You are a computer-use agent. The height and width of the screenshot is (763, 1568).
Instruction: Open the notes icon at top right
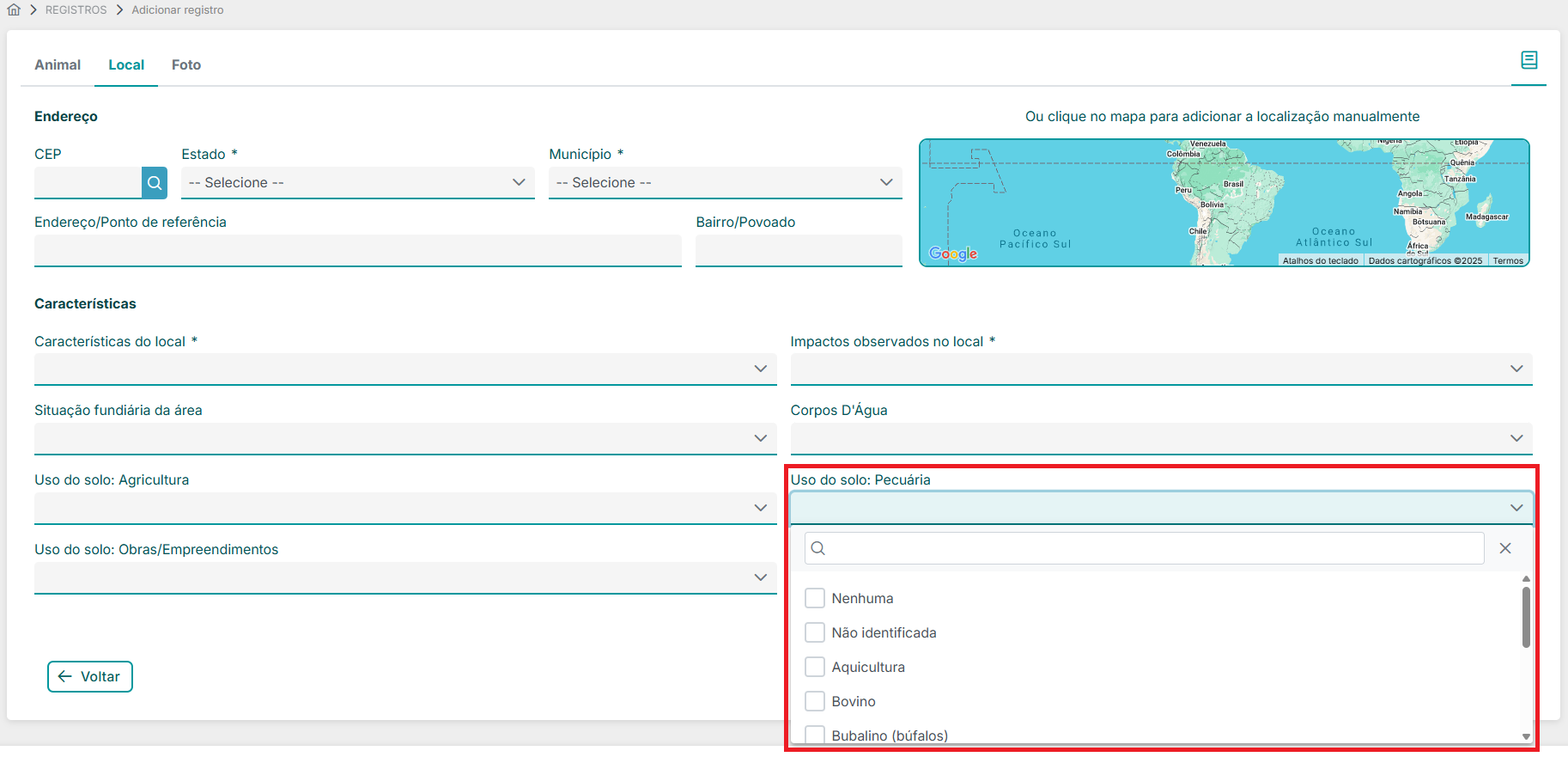coord(1528,60)
